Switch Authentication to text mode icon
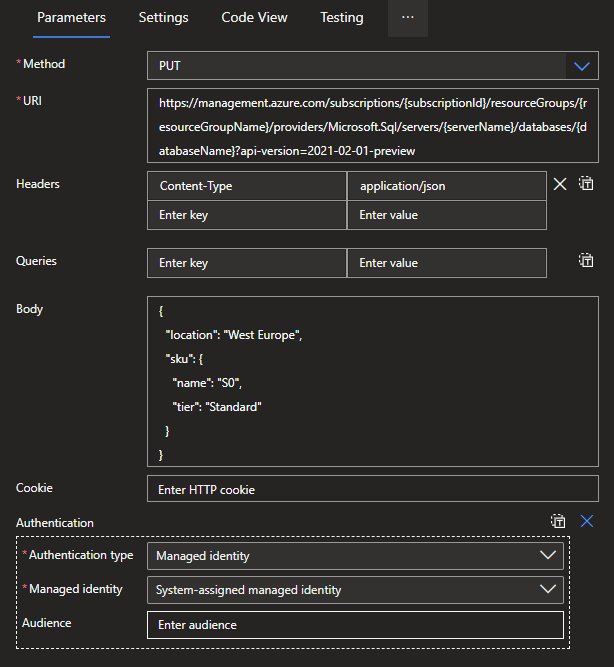Viewport: 614px width, 667px height. (559, 521)
